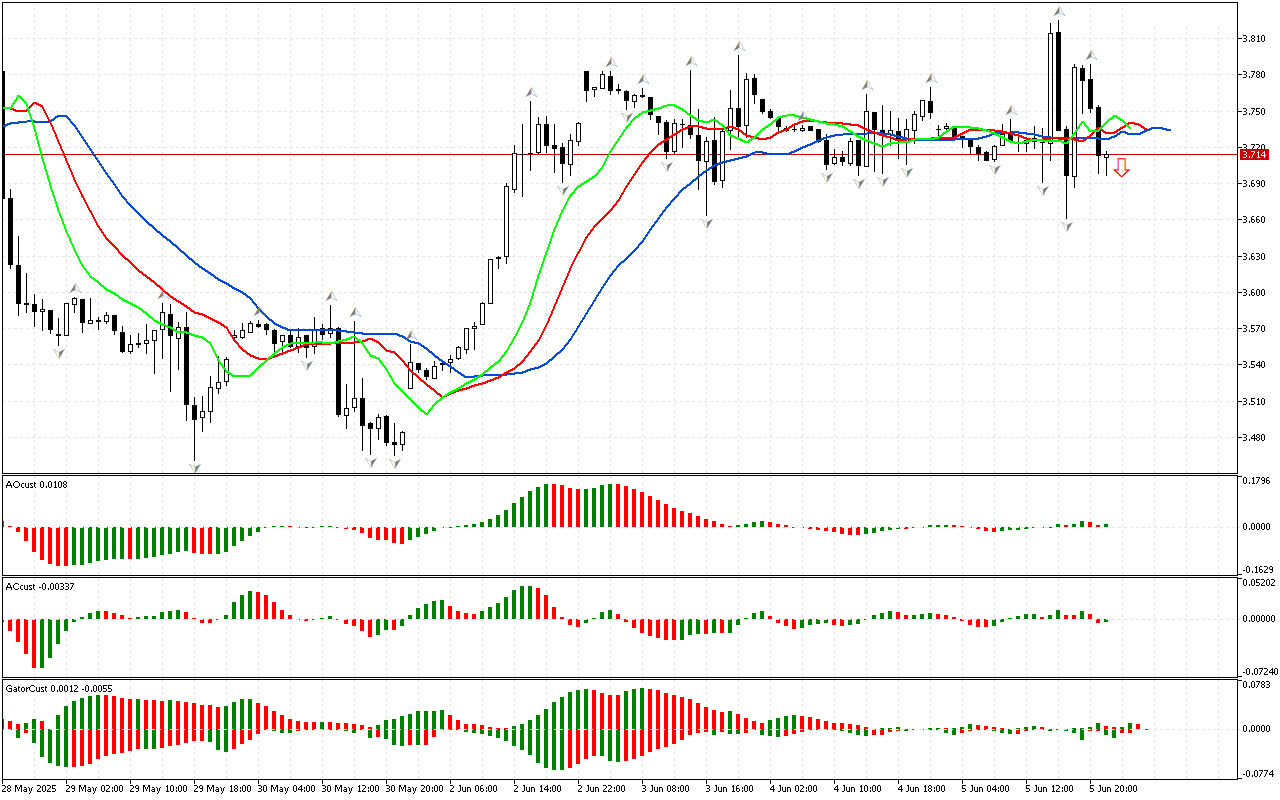Select the last candle on the chart
Image resolution: width=1280 pixels, height=800 pixels.
point(1106,155)
